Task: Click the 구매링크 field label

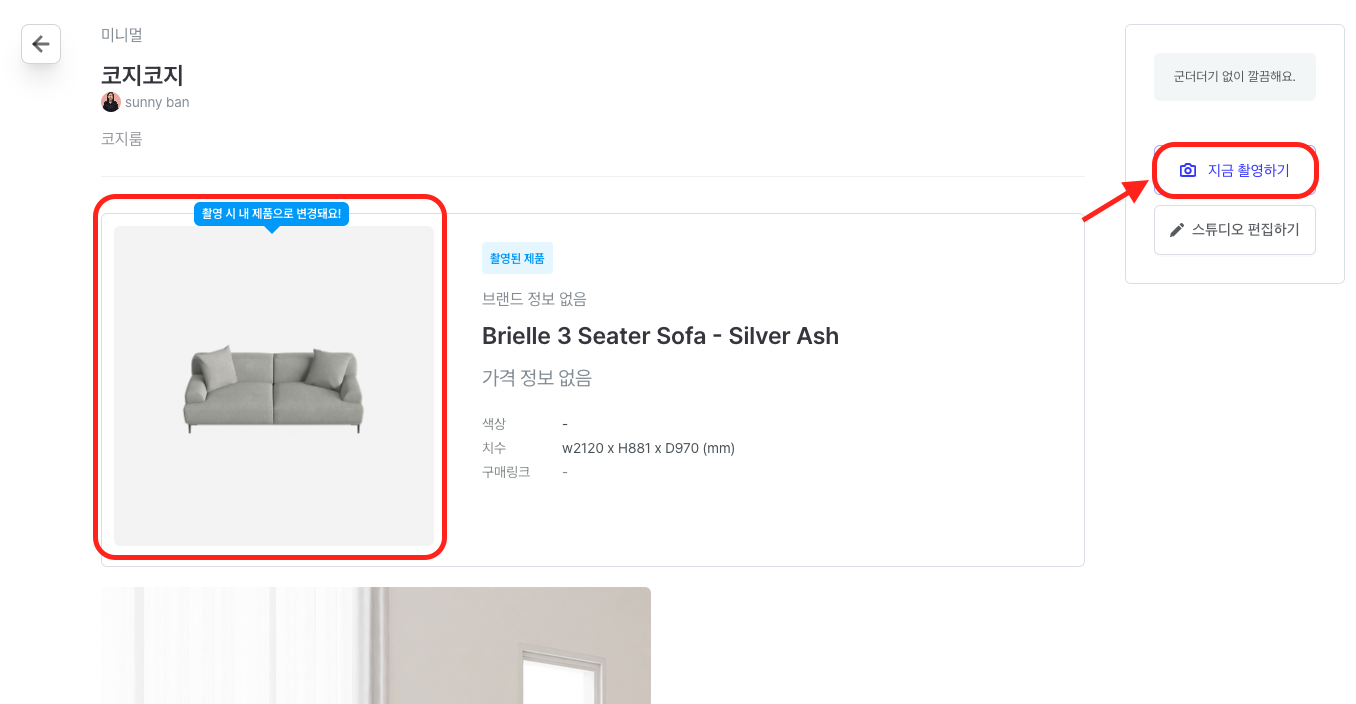Action: click(x=506, y=472)
